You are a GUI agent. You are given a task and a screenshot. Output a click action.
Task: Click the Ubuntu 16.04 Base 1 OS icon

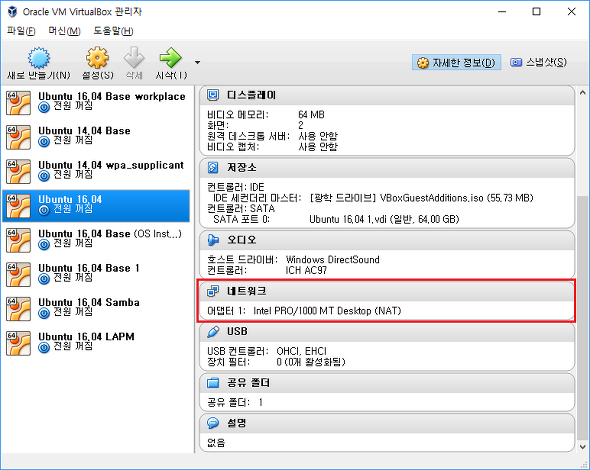[x=18, y=275]
